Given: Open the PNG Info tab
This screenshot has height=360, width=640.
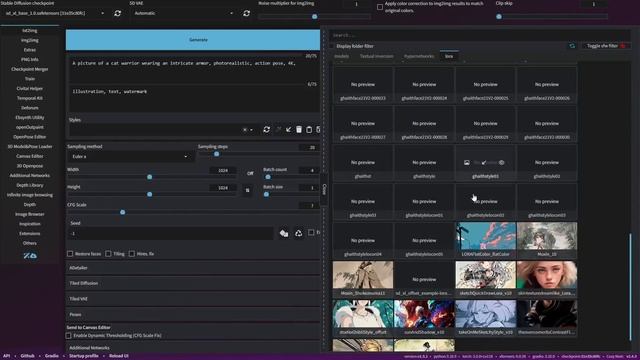Looking at the screenshot, I should point(30,60).
